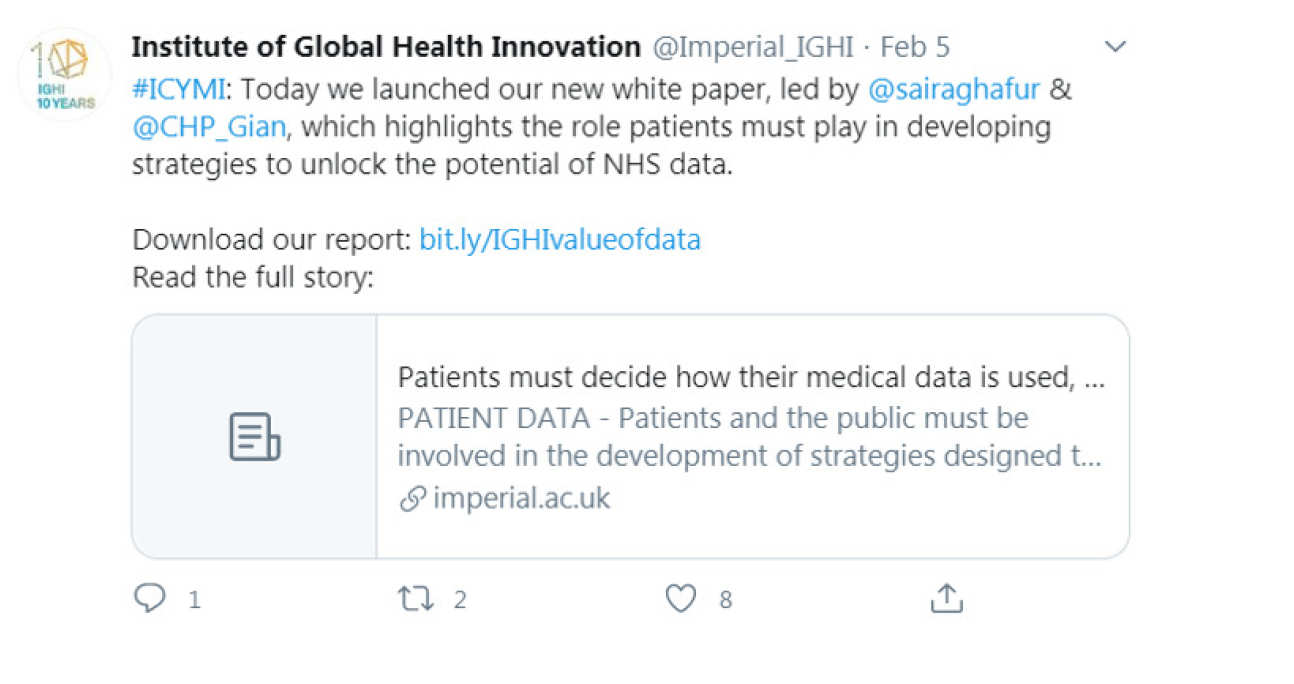
Task: Open the bit.ly/IGHIvalueofdata report link
Action: pos(559,240)
